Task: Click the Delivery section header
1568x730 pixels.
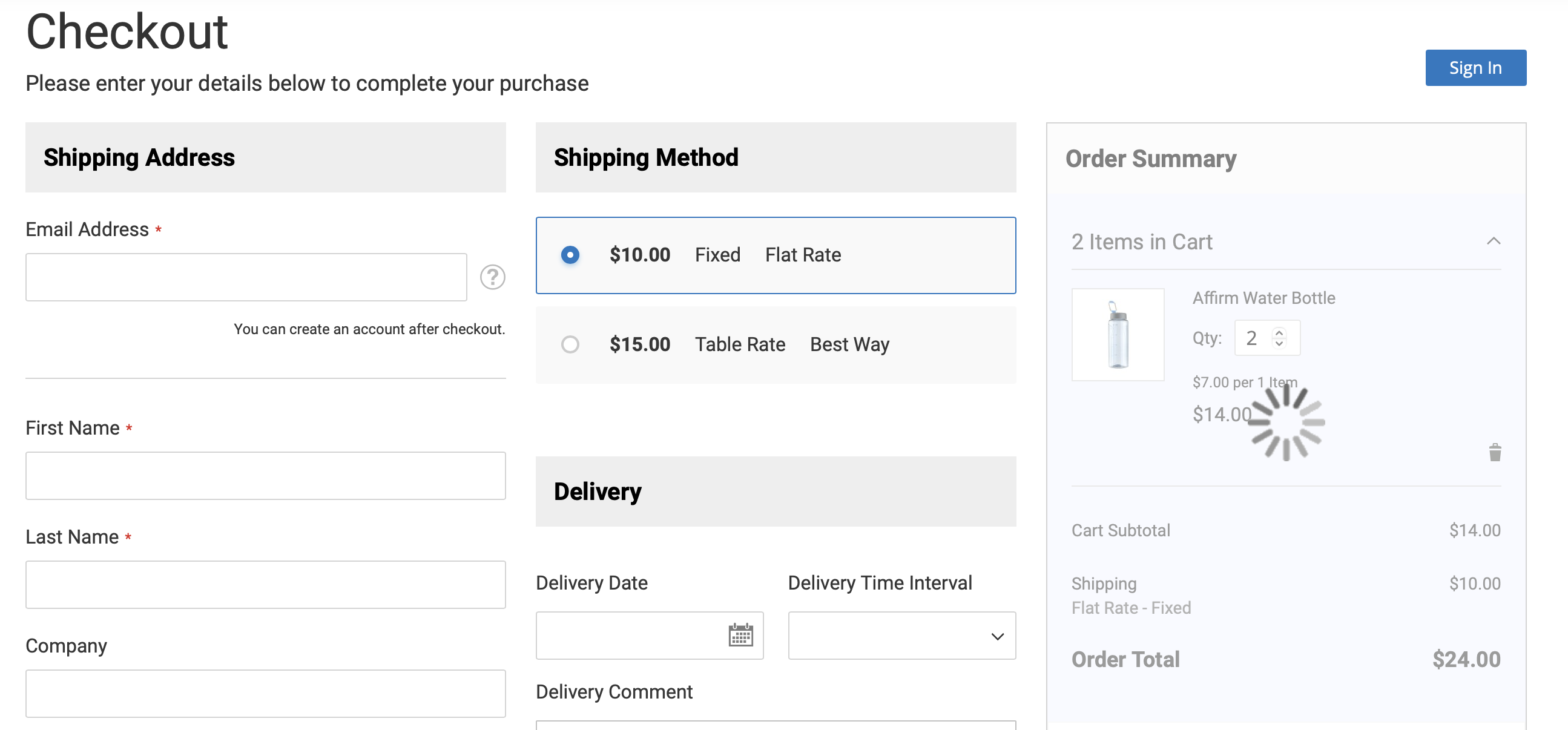Action: [x=776, y=492]
